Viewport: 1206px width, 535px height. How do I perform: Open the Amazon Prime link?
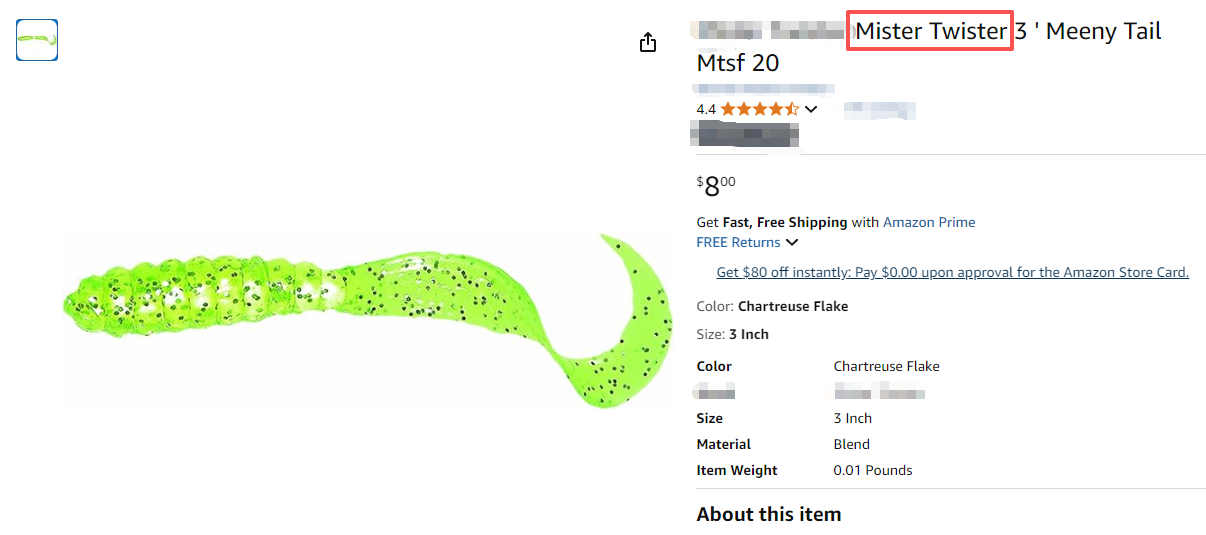pos(929,222)
